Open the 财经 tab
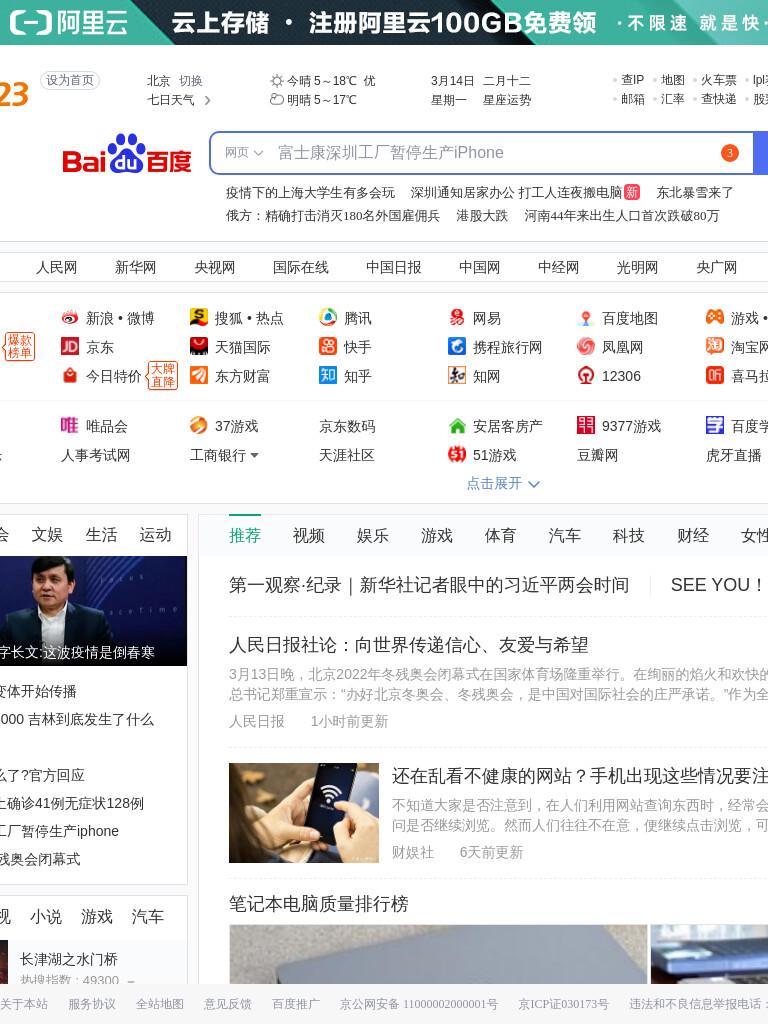Viewport: 768px width, 1024px height. pos(693,536)
